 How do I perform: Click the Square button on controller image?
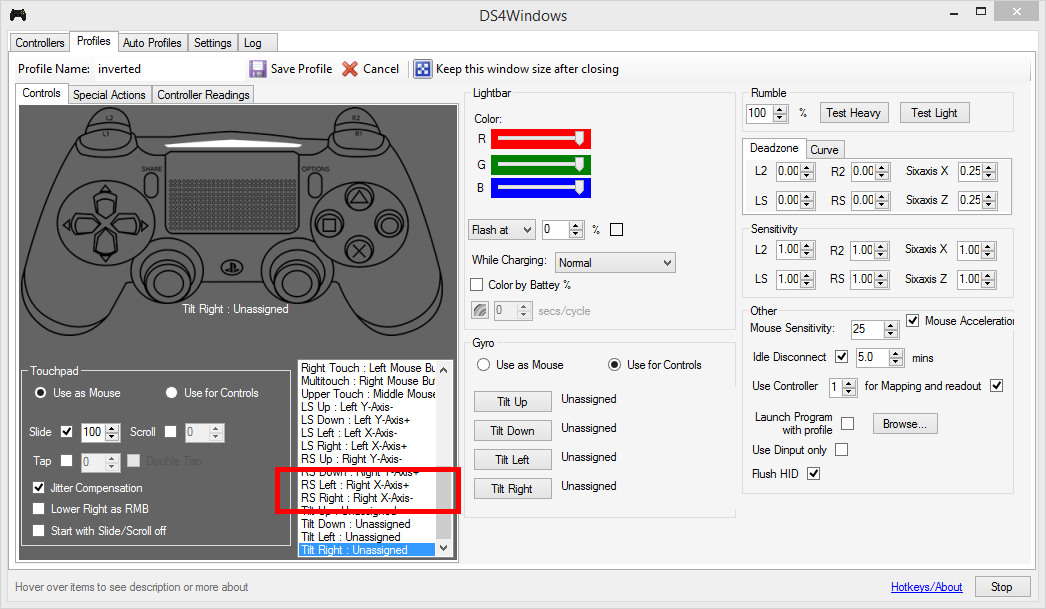[329, 224]
